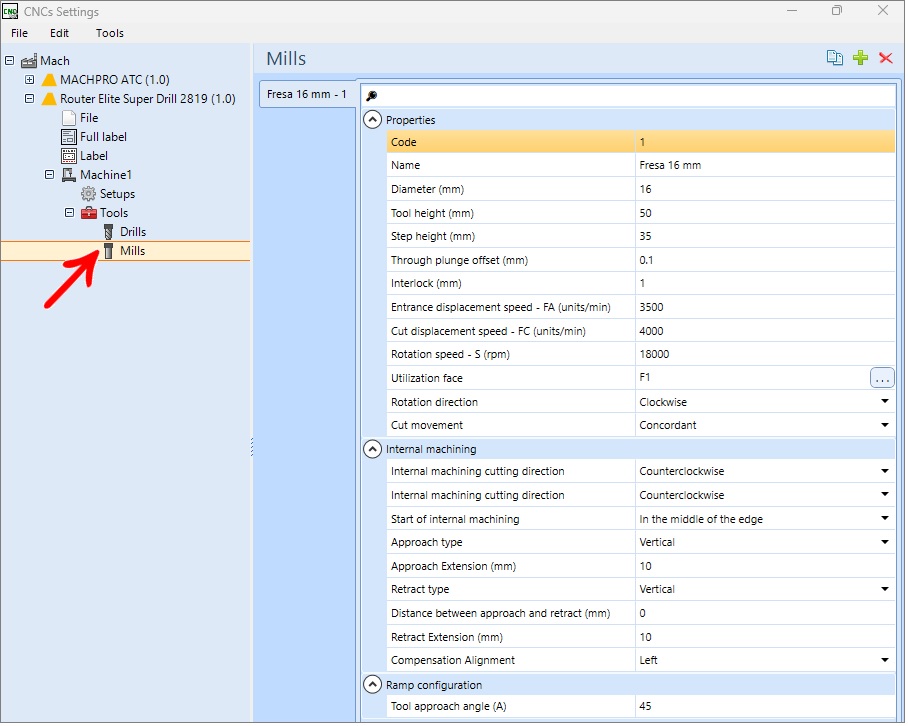The height and width of the screenshot is (726, 908).
Task: Click the Start of internal machining label
Action: click(455, 520)
